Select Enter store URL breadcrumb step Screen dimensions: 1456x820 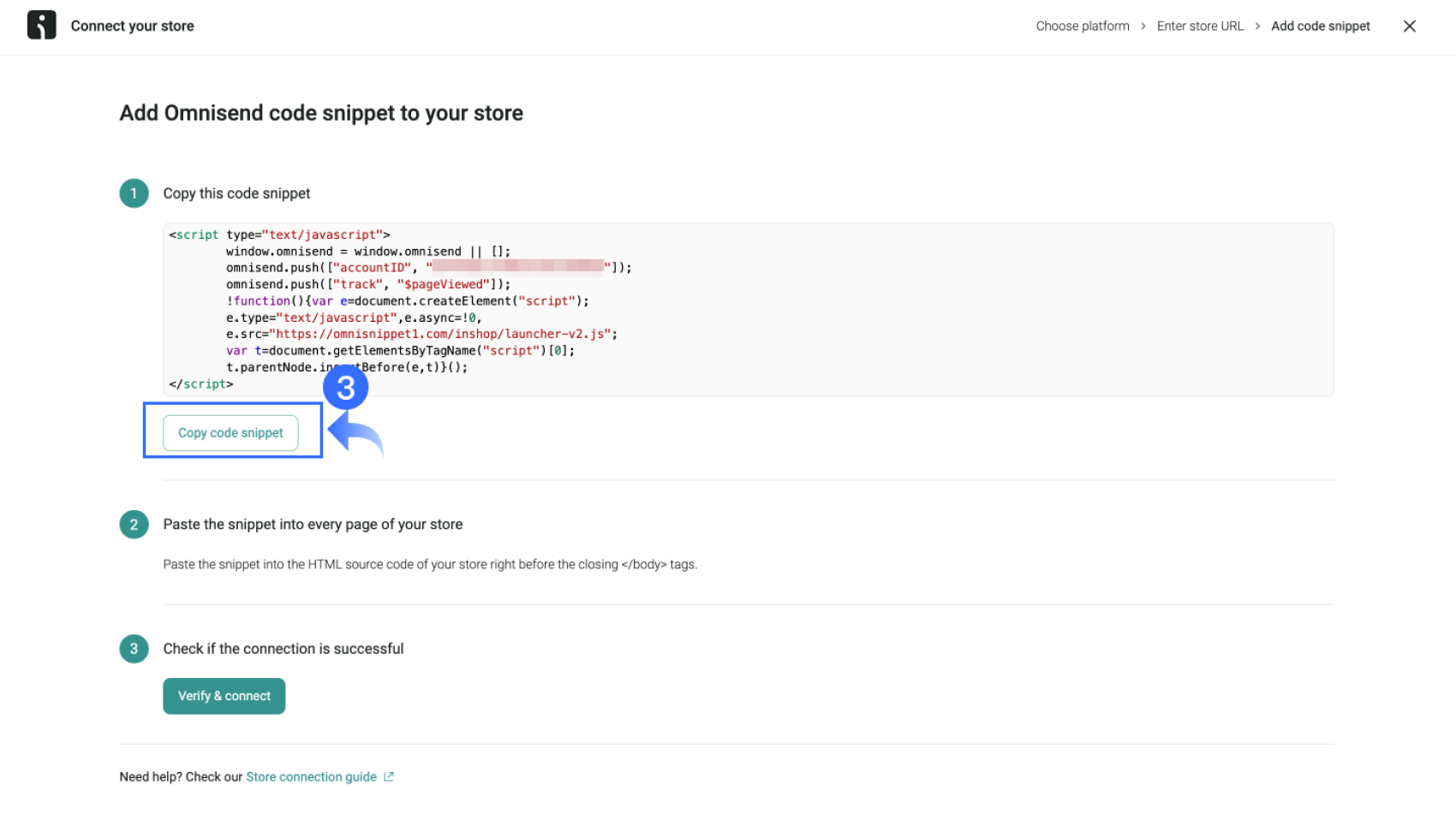click(1199, 26)
